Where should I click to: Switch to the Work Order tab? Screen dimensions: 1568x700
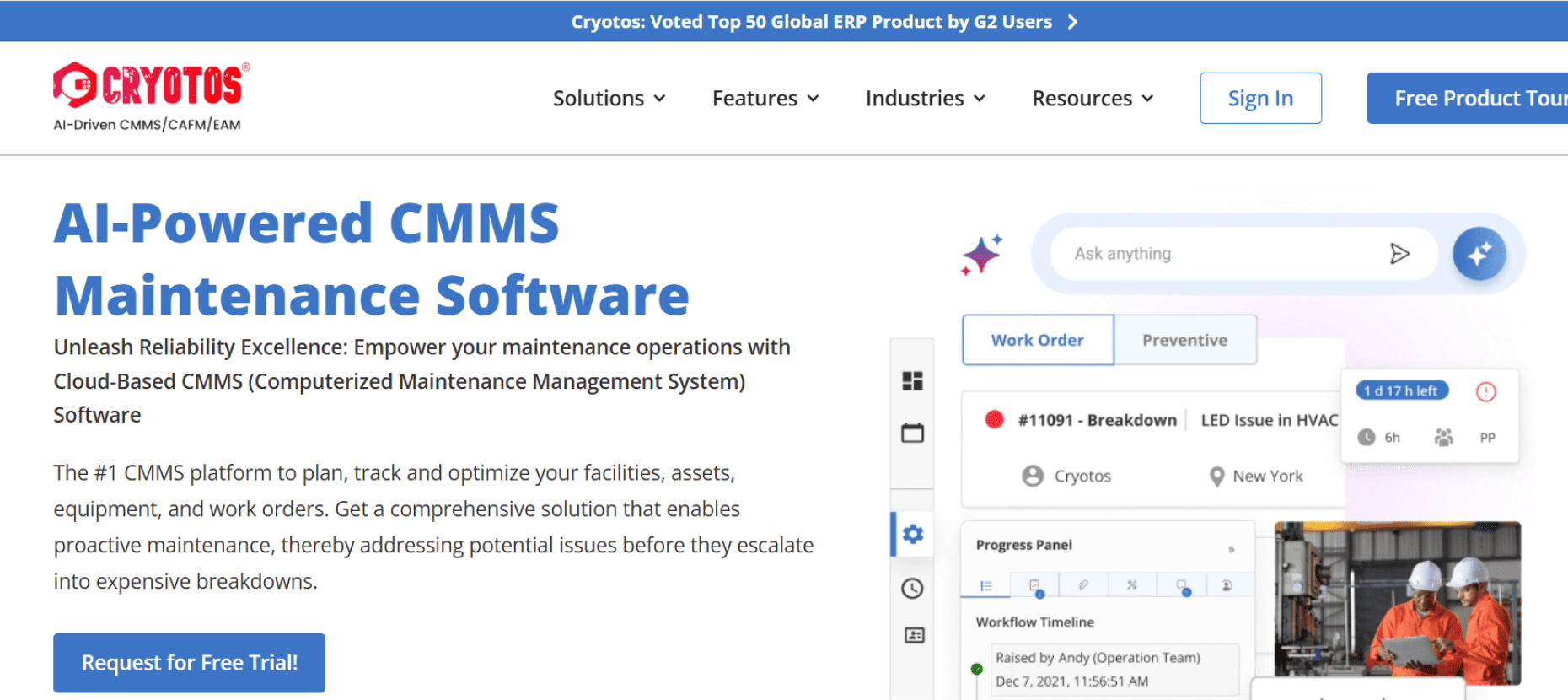[x=1038, y=340]
